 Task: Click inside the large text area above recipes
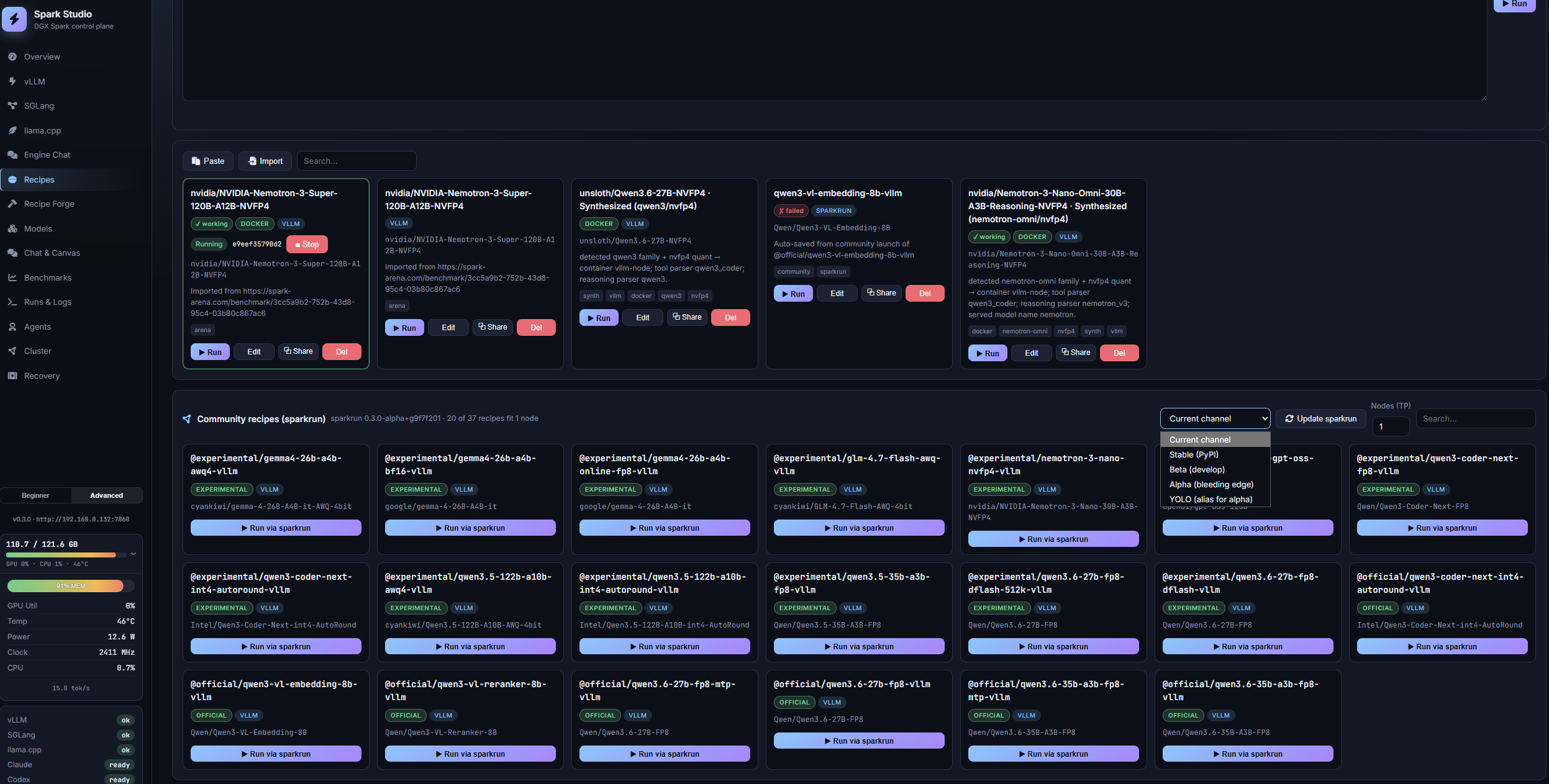tap(835, 50)
